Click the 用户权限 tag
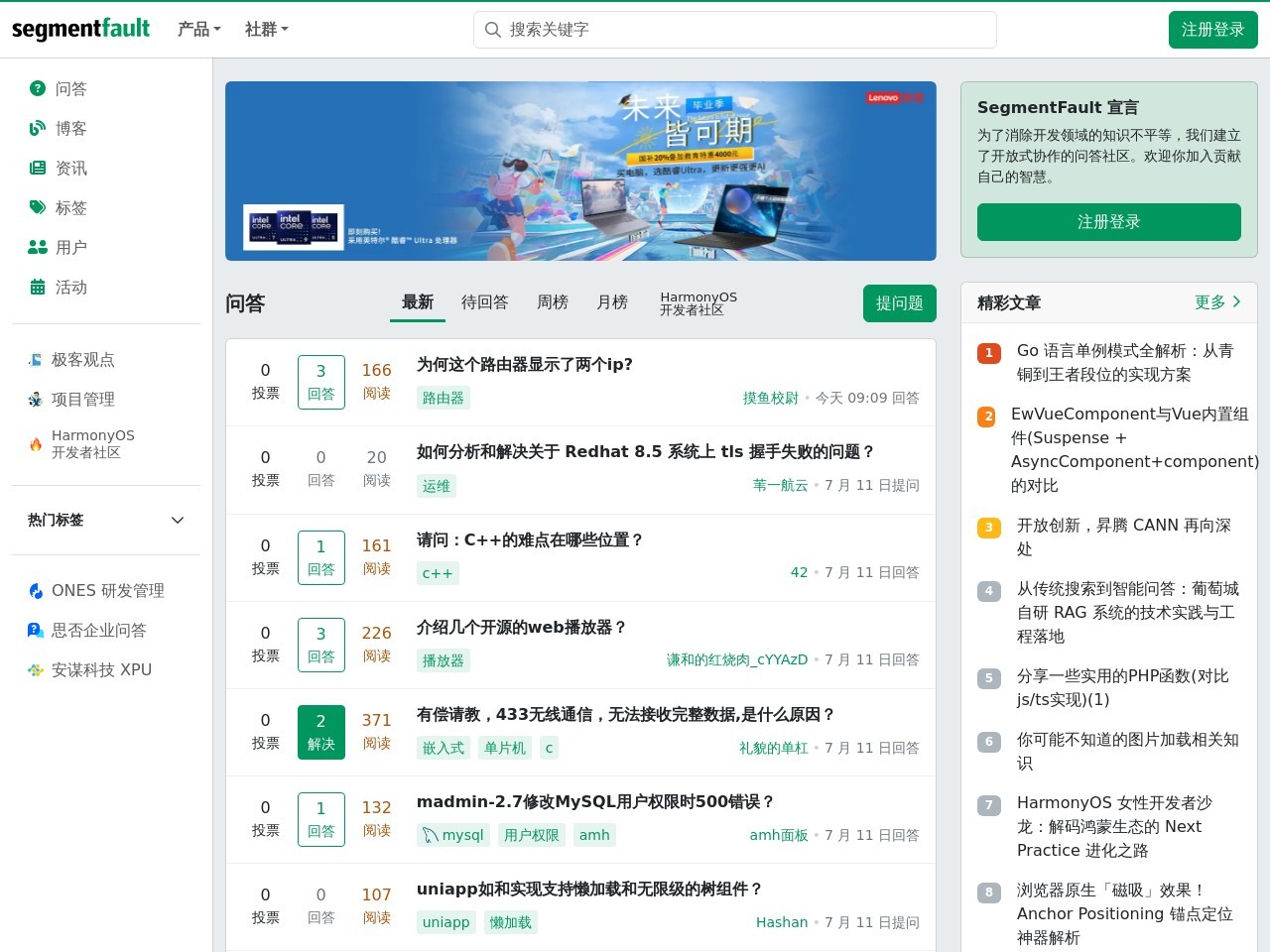Screen dimensions: 1270x952 [532, 835]
